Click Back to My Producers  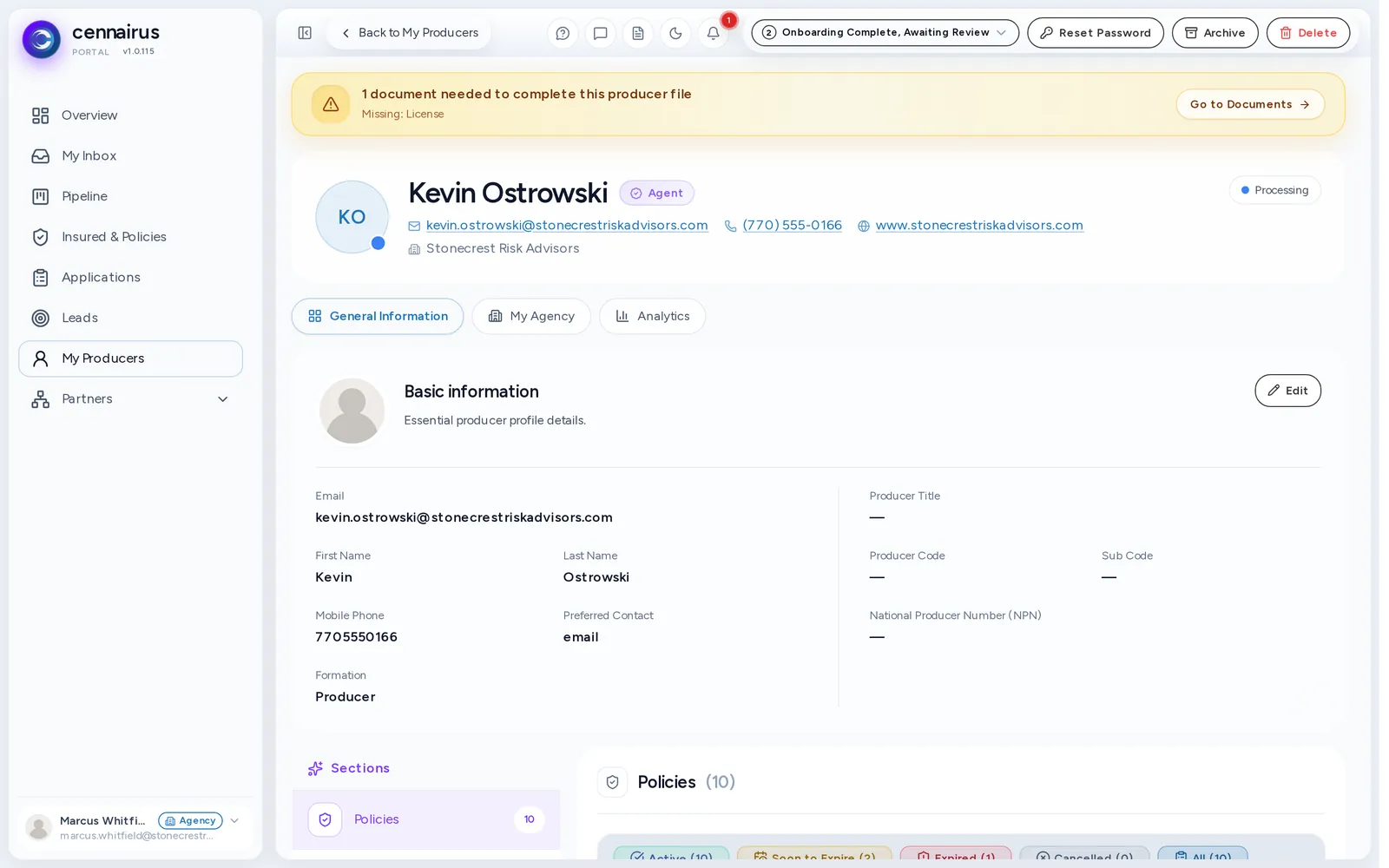tap(409, 33)
